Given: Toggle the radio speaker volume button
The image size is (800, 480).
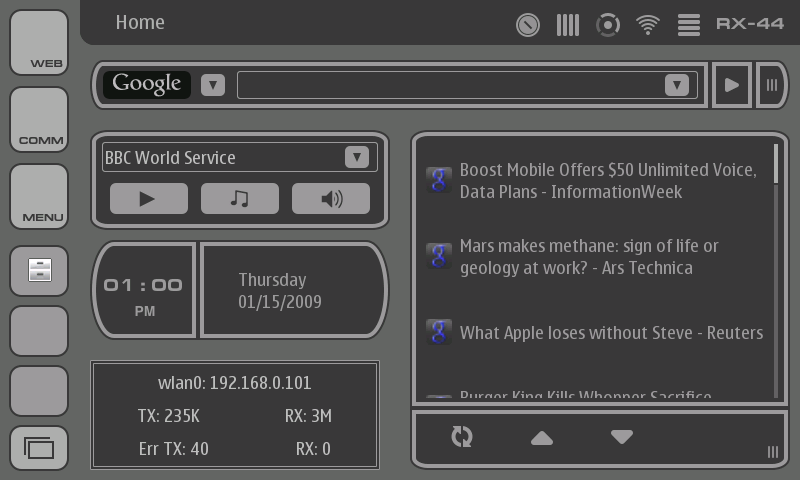Looking at the screenshot, I should click(x=331, y=199).
